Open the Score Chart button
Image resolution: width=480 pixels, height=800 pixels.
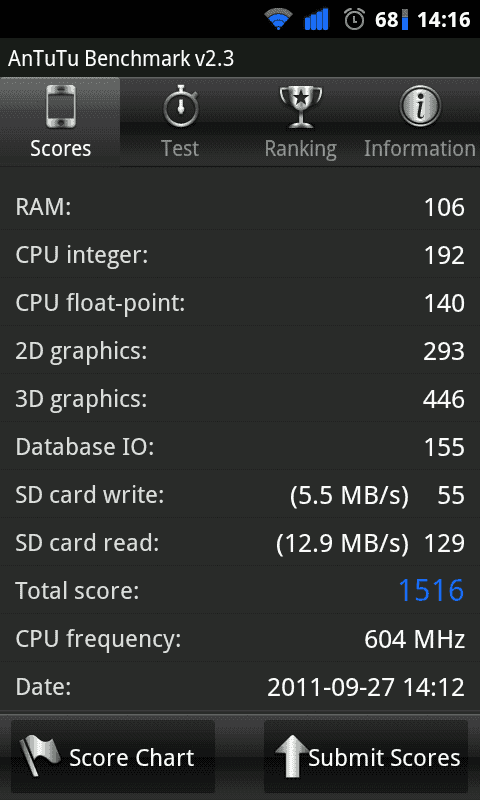[113, 756]
